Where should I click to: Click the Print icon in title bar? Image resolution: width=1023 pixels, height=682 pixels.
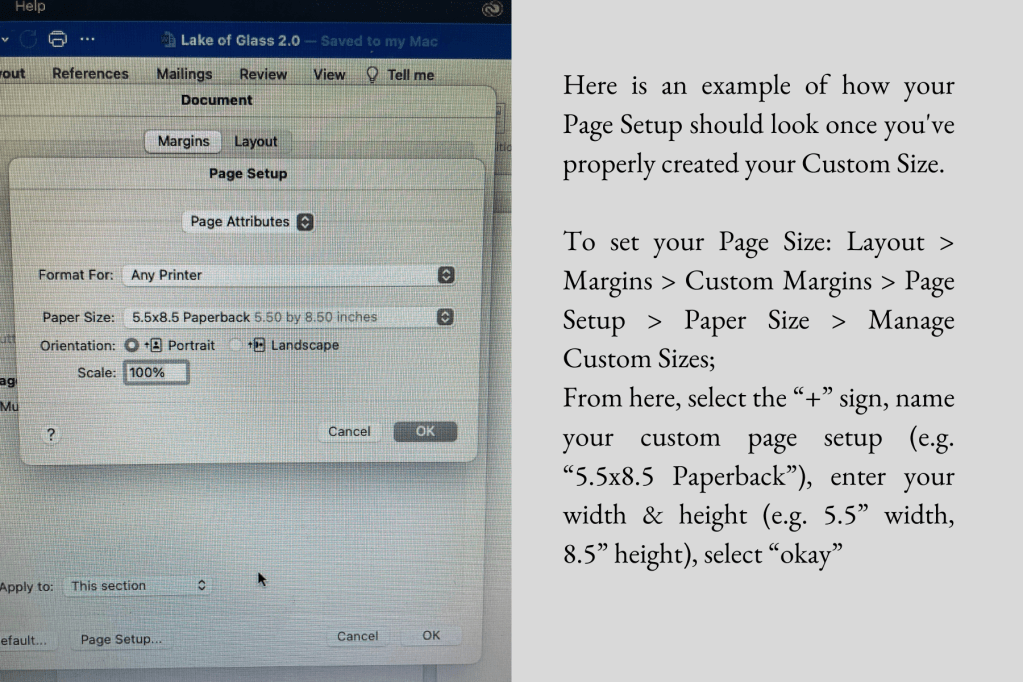point(58,40)
